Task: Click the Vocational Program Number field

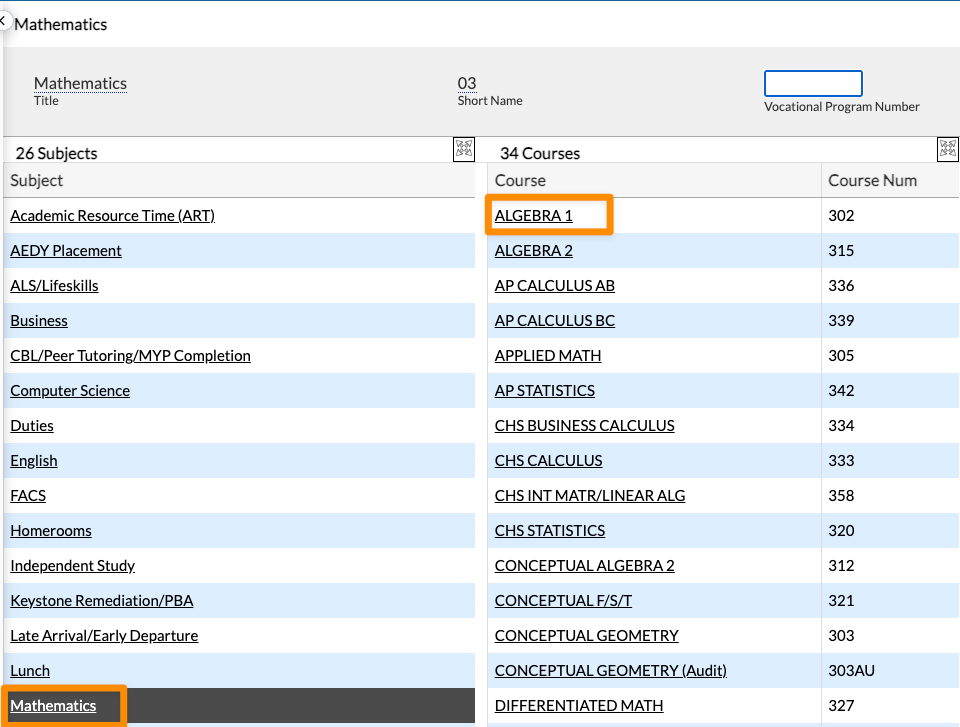Action: point(812,83)
